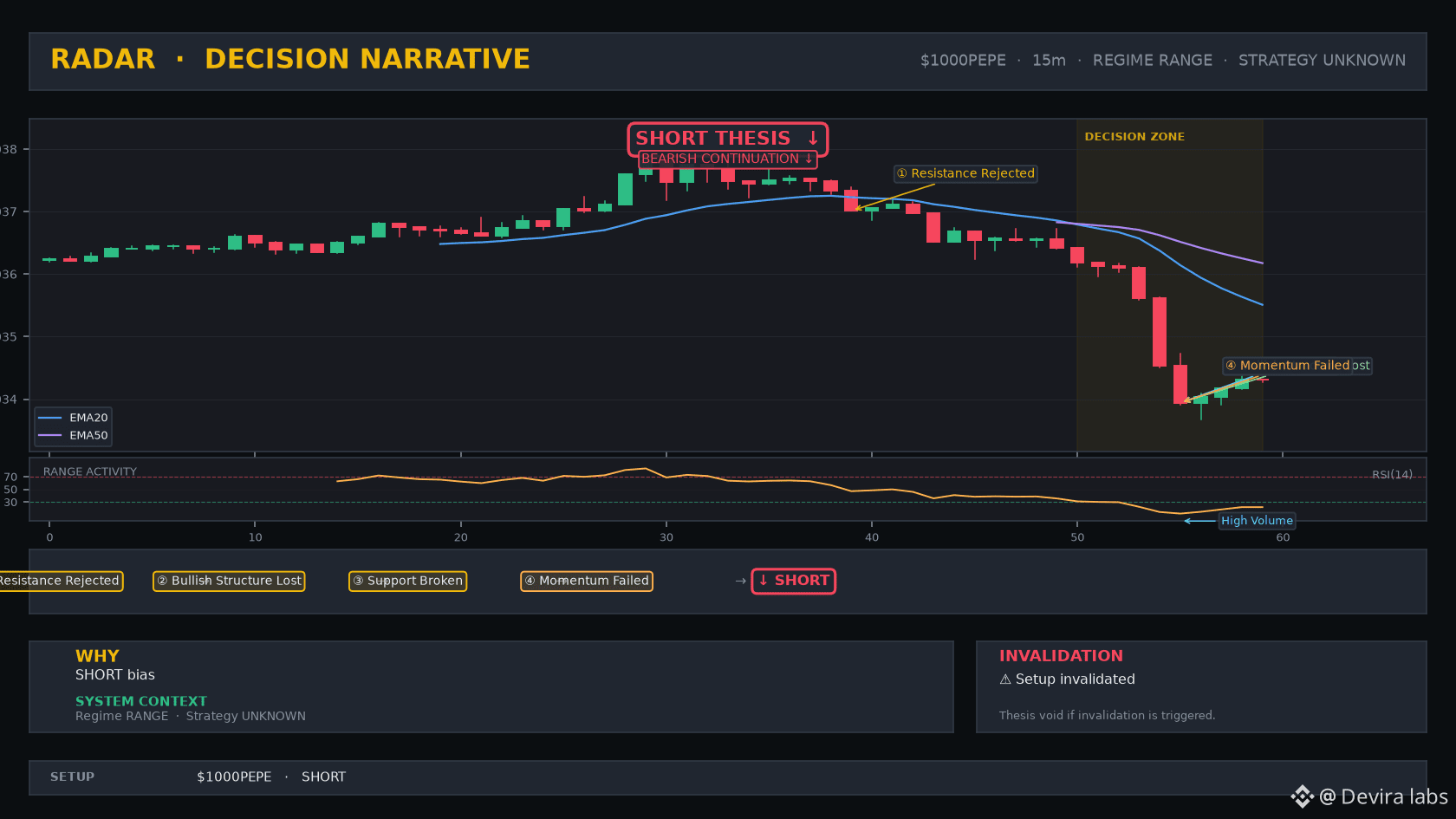Click the High Volume label

tap(1257, 521)
